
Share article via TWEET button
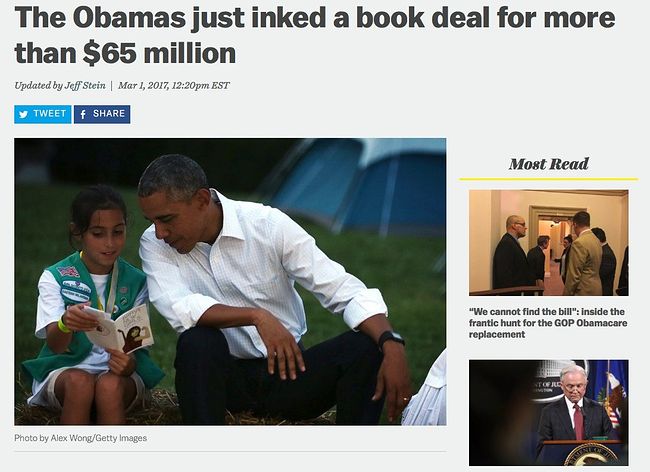point(43,114)
